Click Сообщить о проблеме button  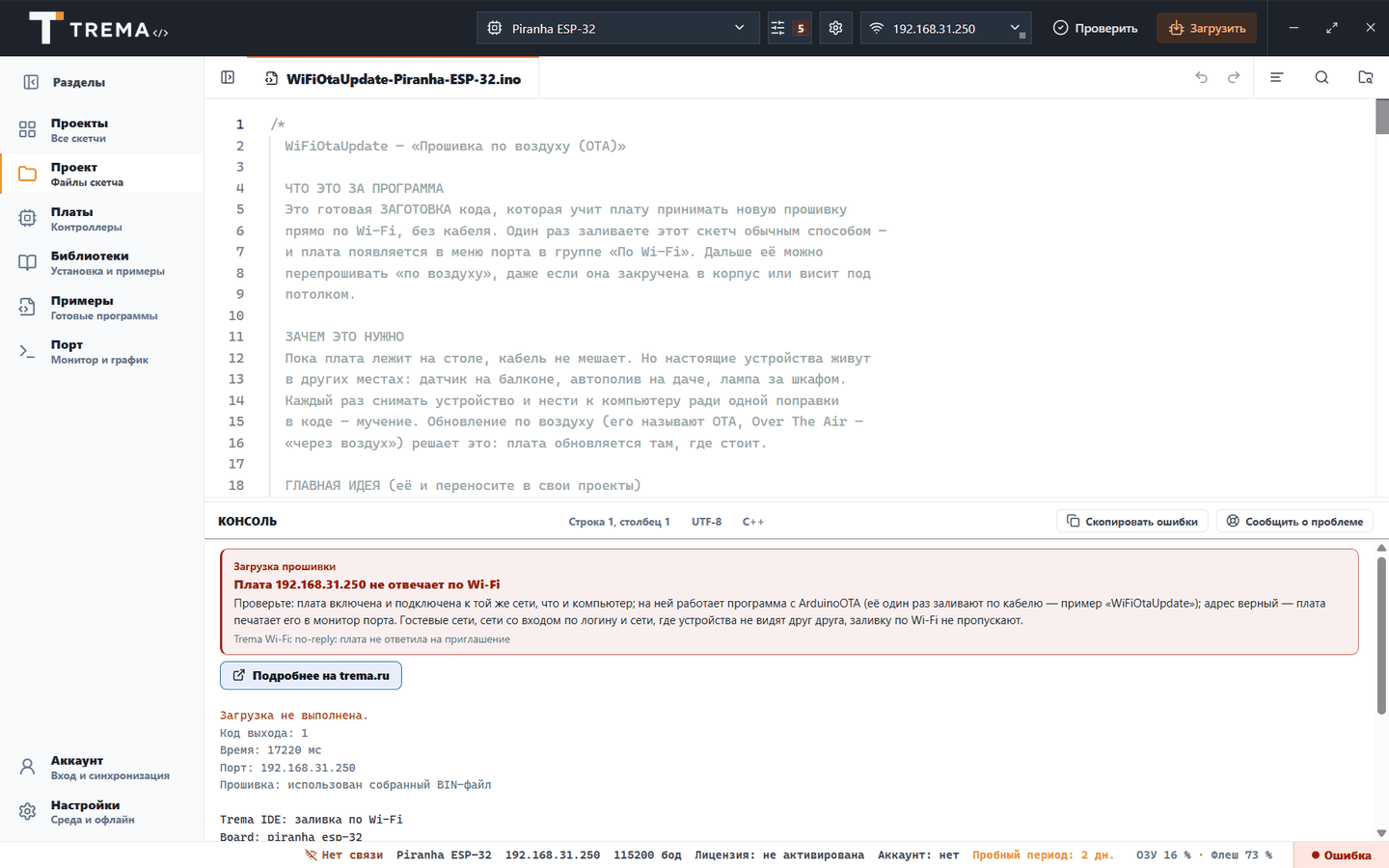(1294, 522)
